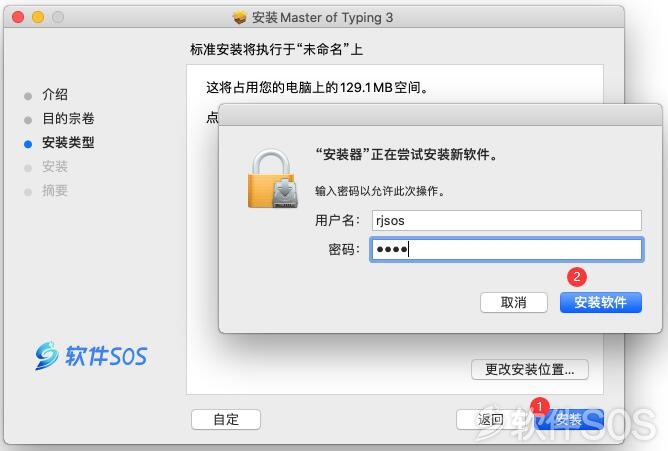Image resolution: width=668 pixels, height=451 pixels.
Task: Click the gray bullet beside 介绍
Action: 28,96
